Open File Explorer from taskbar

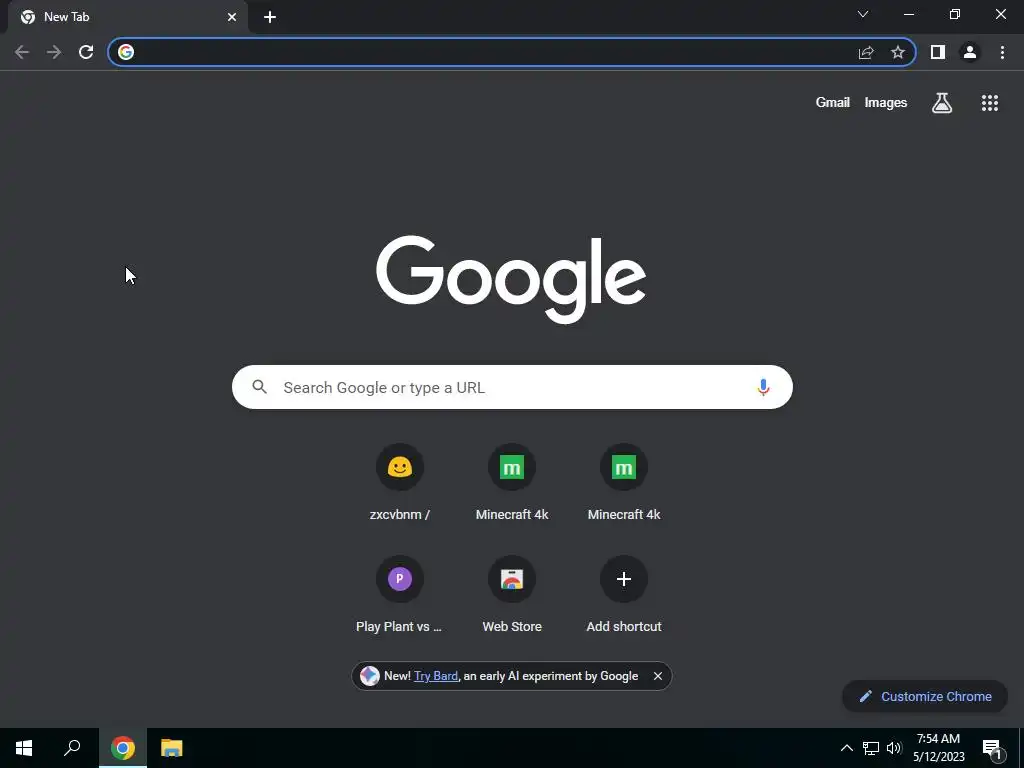pos(172,748)
